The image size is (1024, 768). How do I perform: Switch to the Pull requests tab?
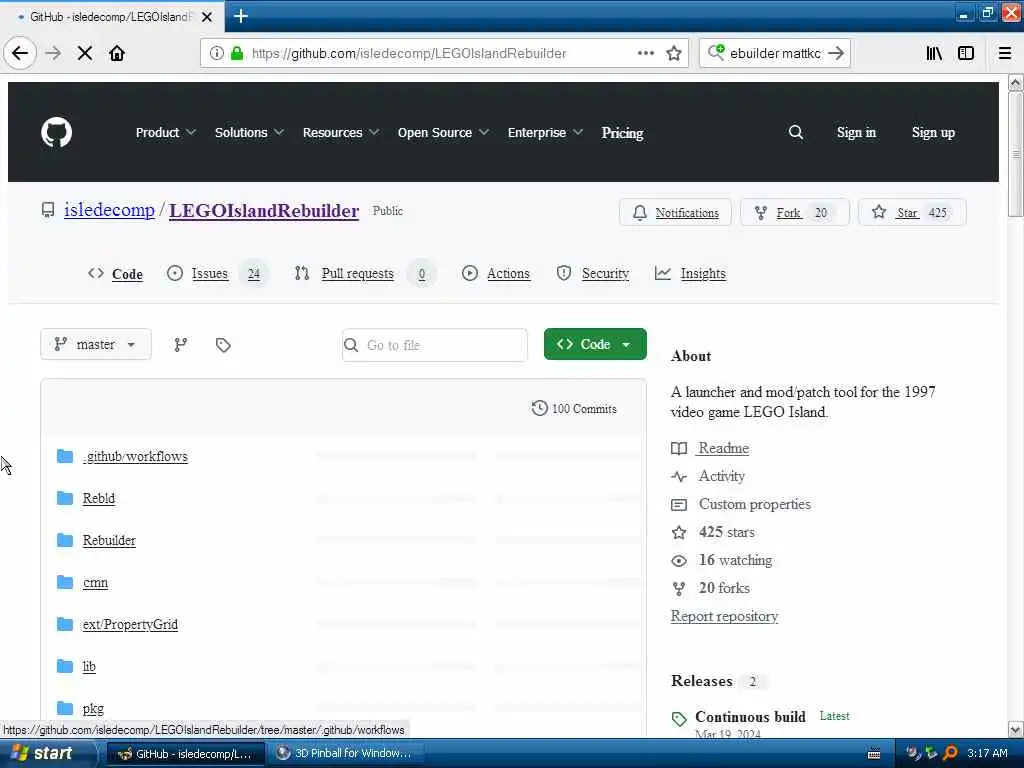coord(364,274)
